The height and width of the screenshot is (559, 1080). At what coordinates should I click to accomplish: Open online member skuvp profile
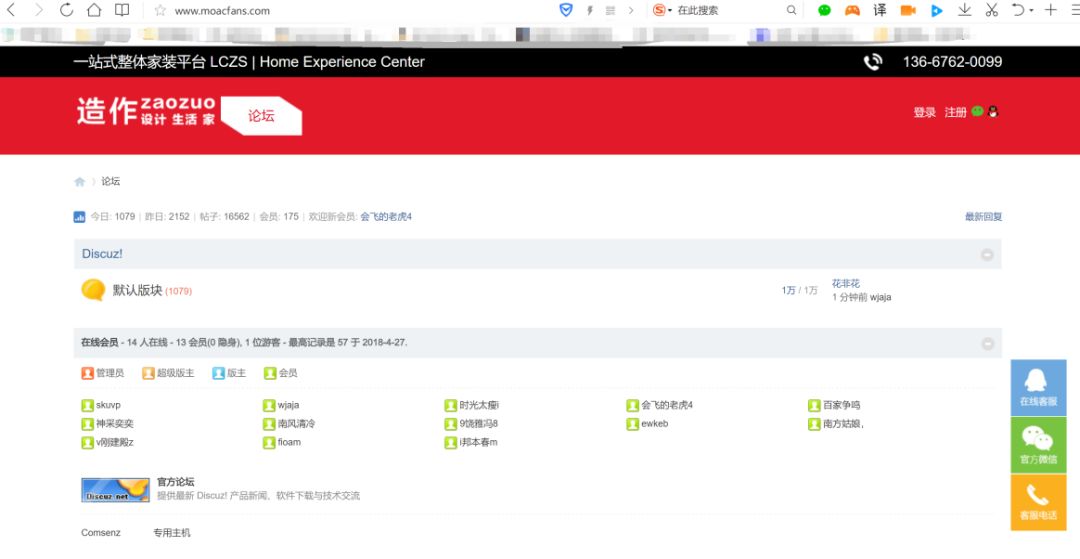click(108, 405)
